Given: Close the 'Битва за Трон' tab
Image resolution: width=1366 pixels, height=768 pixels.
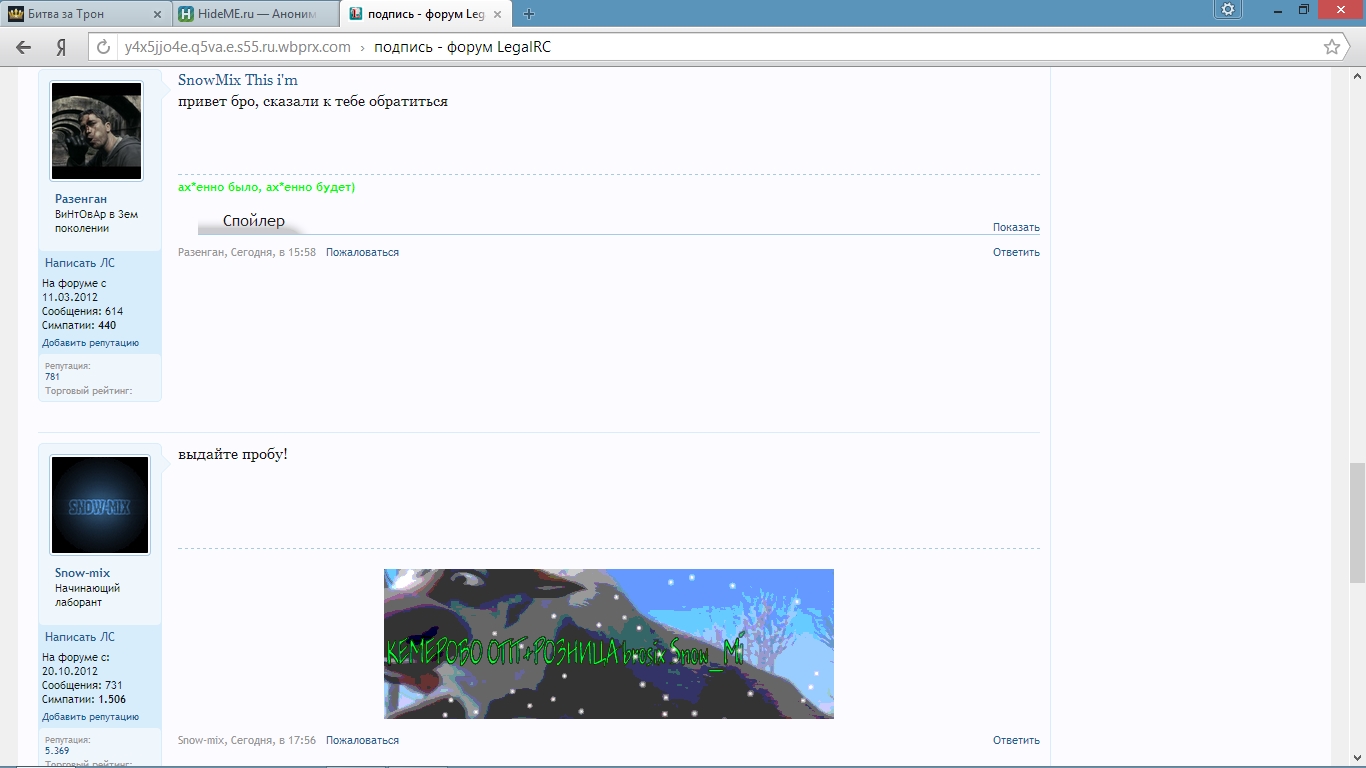Looking at the screenshot, I should [x=158, y=14].
